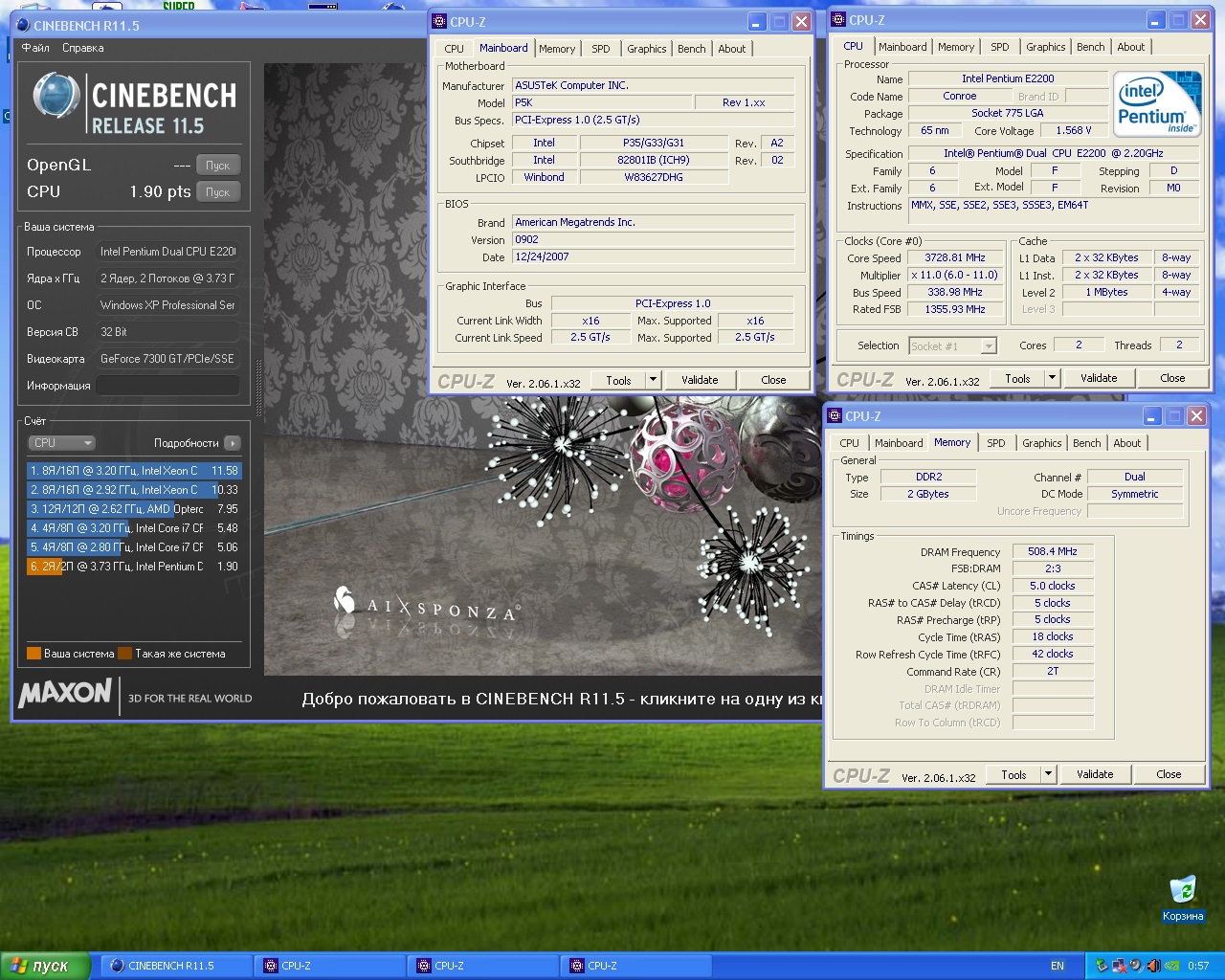The width and height of the screenshot is (1225, 980).
Task: Open the sound manager speaker tray icon
Action: point(1136,966)
